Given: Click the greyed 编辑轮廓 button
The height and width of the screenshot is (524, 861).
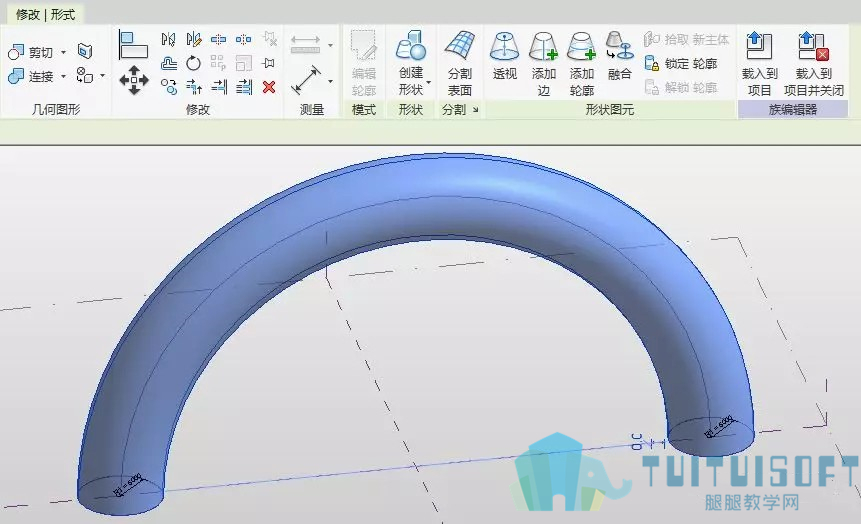Looking at the screenshot, I should coord(364,63).
